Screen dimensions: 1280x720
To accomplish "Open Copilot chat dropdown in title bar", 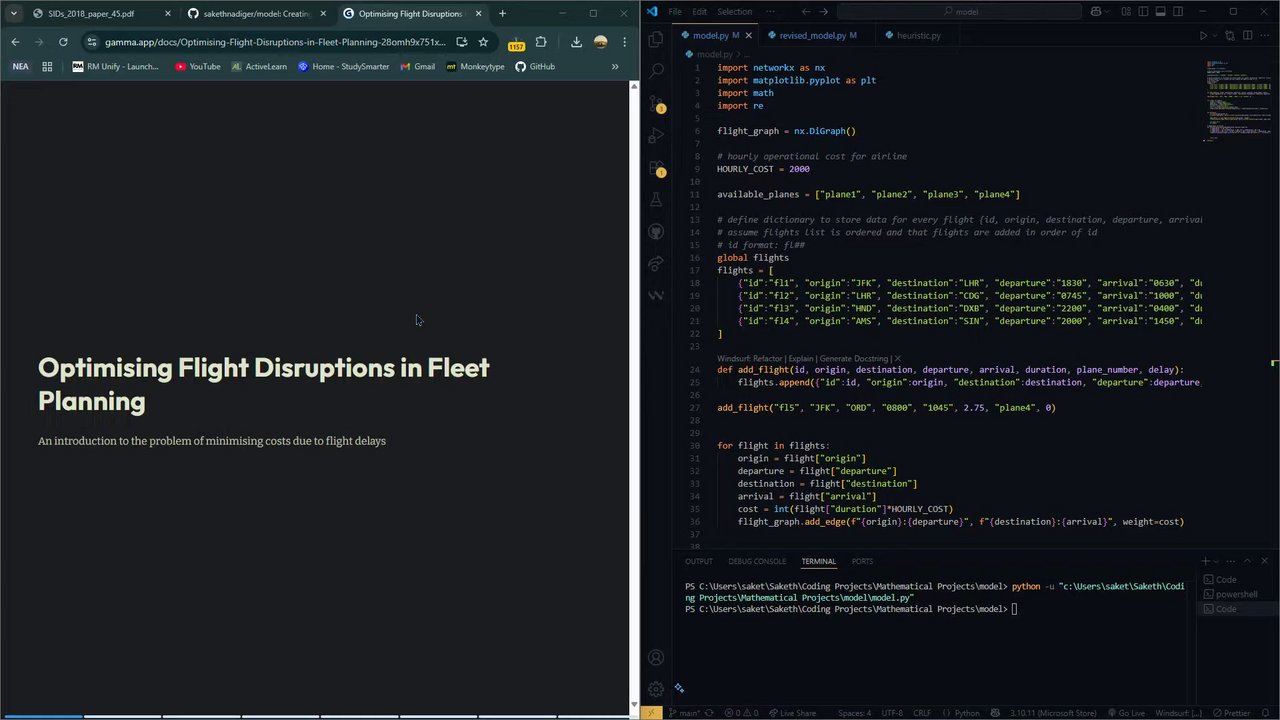I will (1108, 12).
